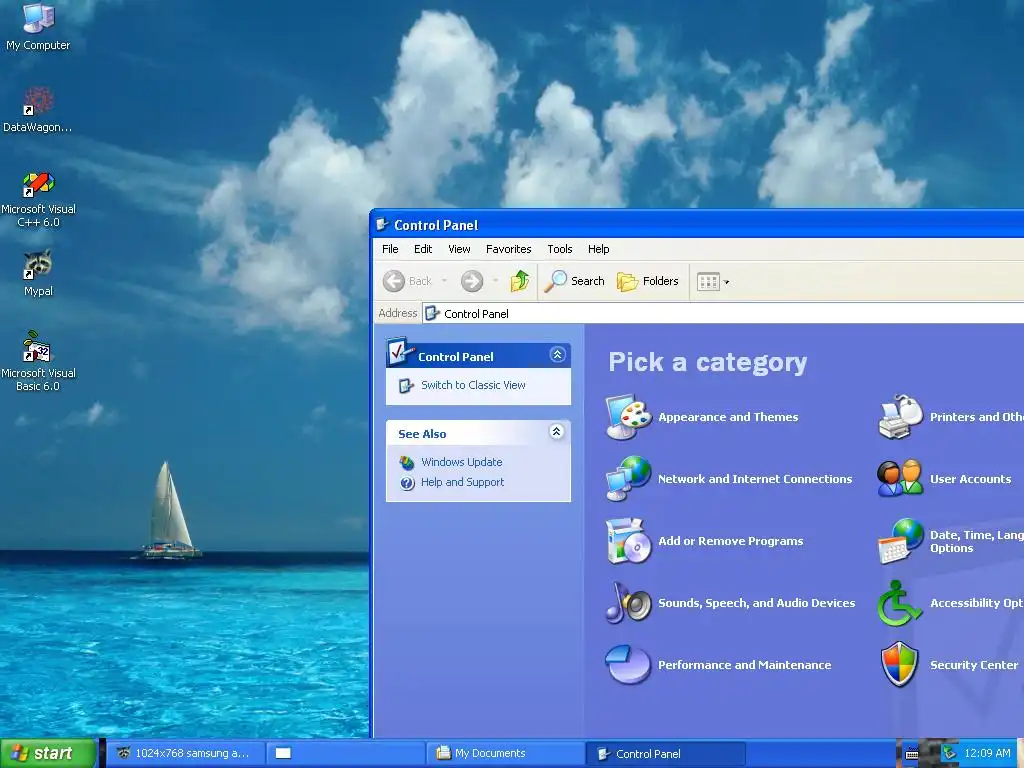
Task: Click the Accessibility Options wheelchair icon
Action: coord(901,603)
